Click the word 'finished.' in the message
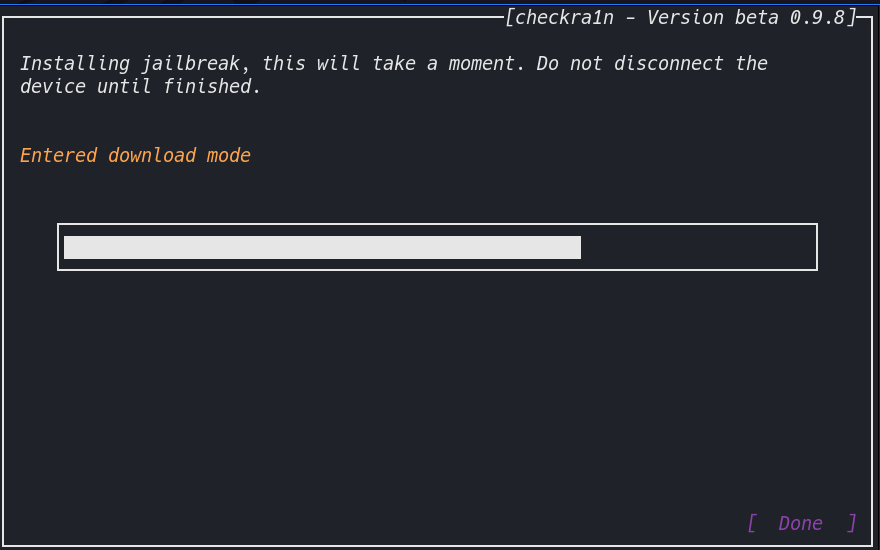The image size is (880, 550). [212, 86]
